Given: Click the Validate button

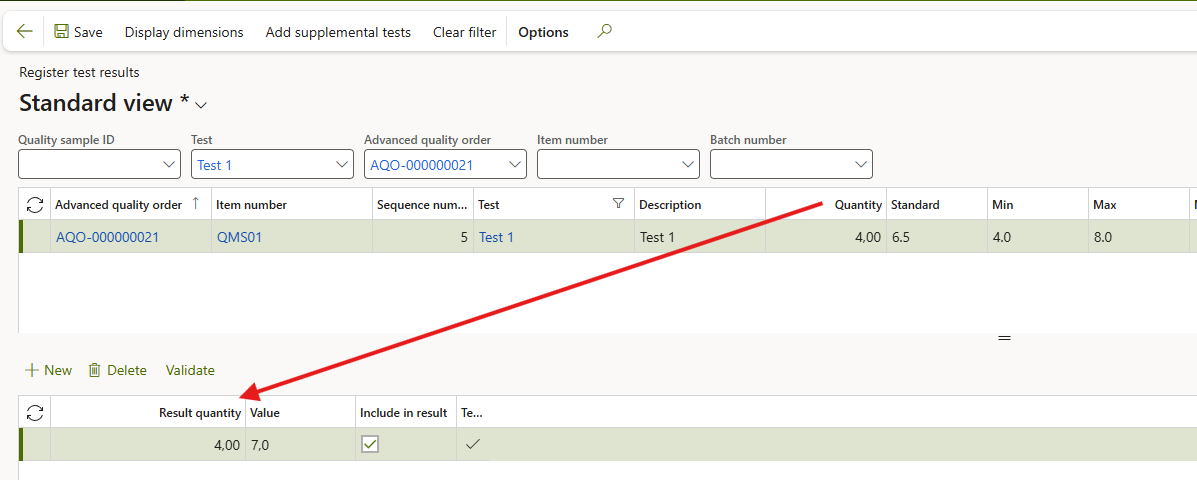Looking at the screenshot, I should click(x=190, y=370).
